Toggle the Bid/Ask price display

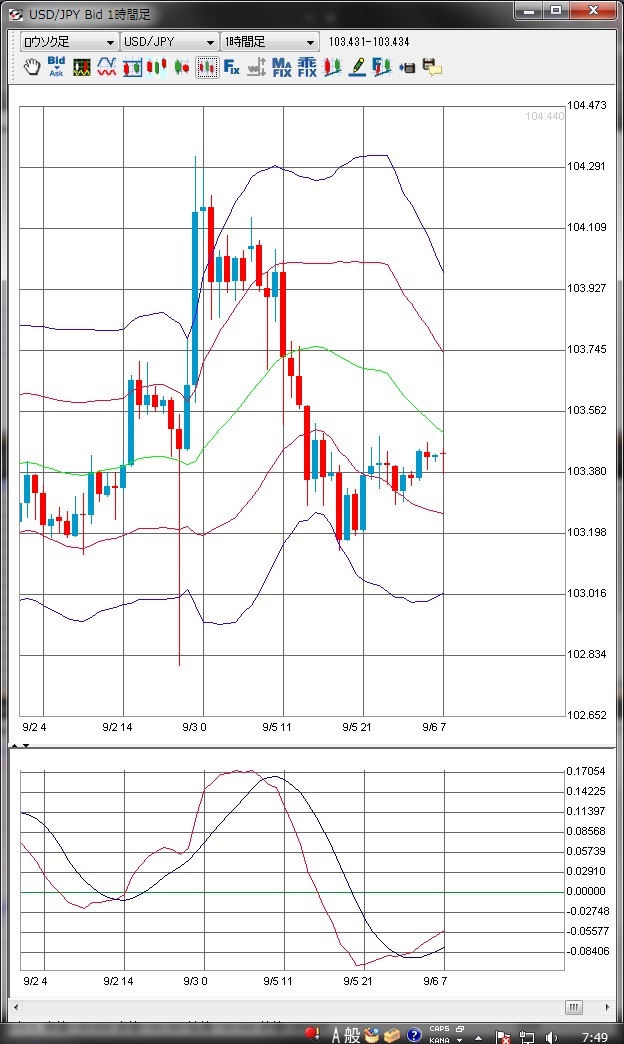57,67
